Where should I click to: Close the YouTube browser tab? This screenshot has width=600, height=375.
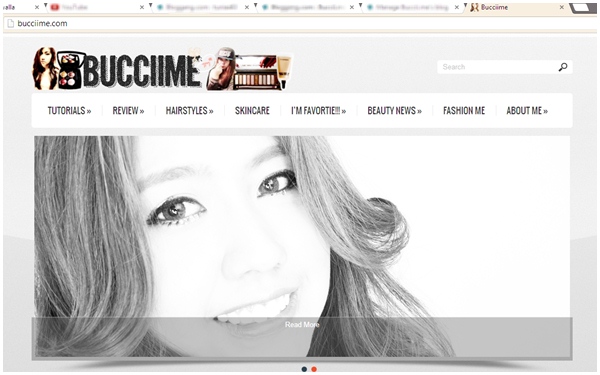pos(142,7)
